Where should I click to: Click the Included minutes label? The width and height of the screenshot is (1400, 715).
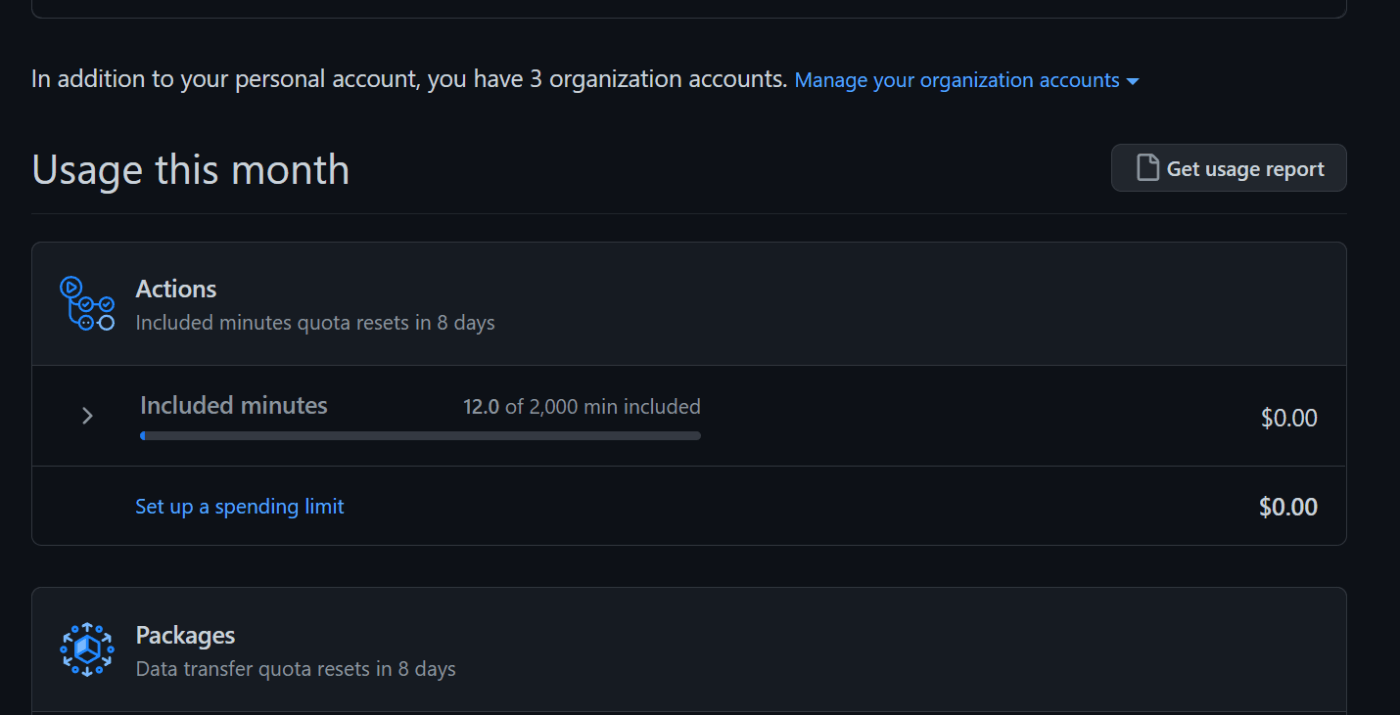point(234,406)
